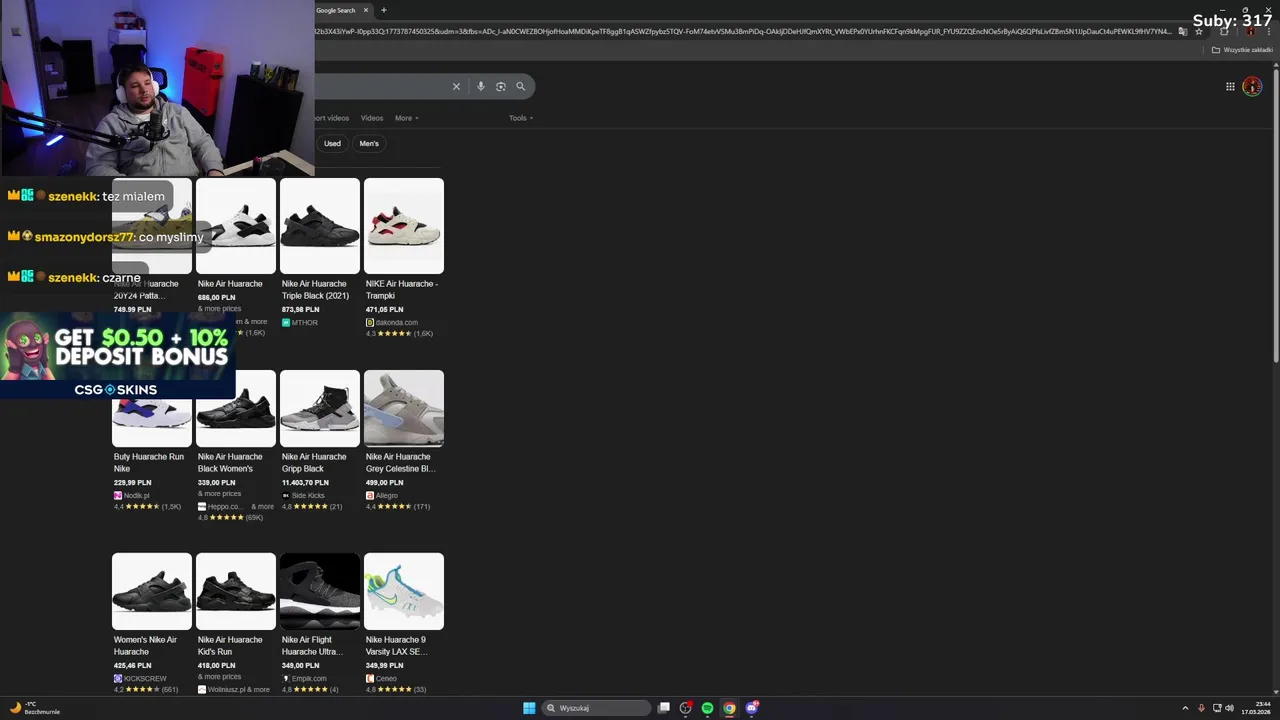The height and width of the screenshot is (720, 1280).
Task: Open Chrome three-dot menu
Action: coord(1268,31)
